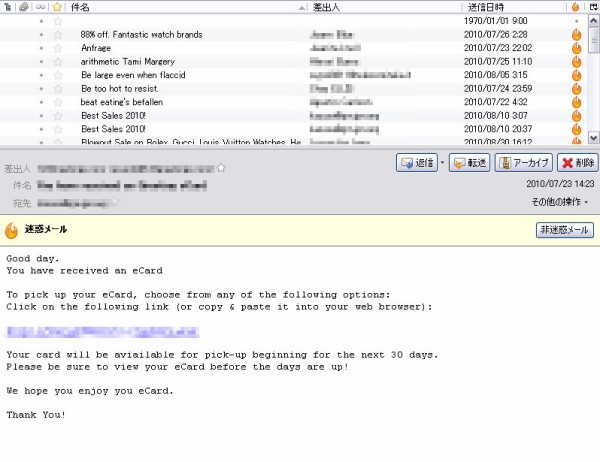Image resolution: width=600 pixels, height=462 pixels.
Task: Click the star column header icon
Action: [57, 7]
